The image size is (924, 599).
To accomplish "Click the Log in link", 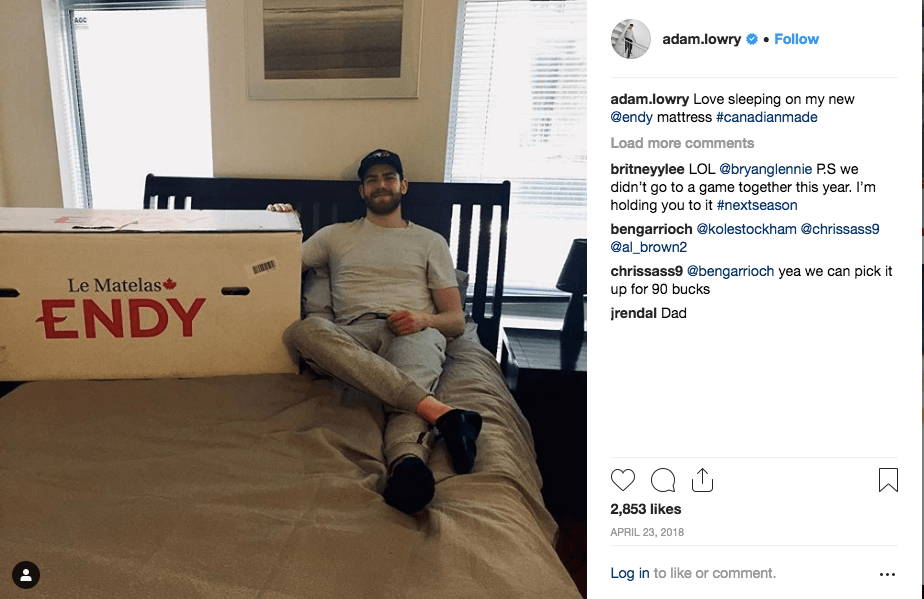I will pyautogui.click(x=629, y=573).
